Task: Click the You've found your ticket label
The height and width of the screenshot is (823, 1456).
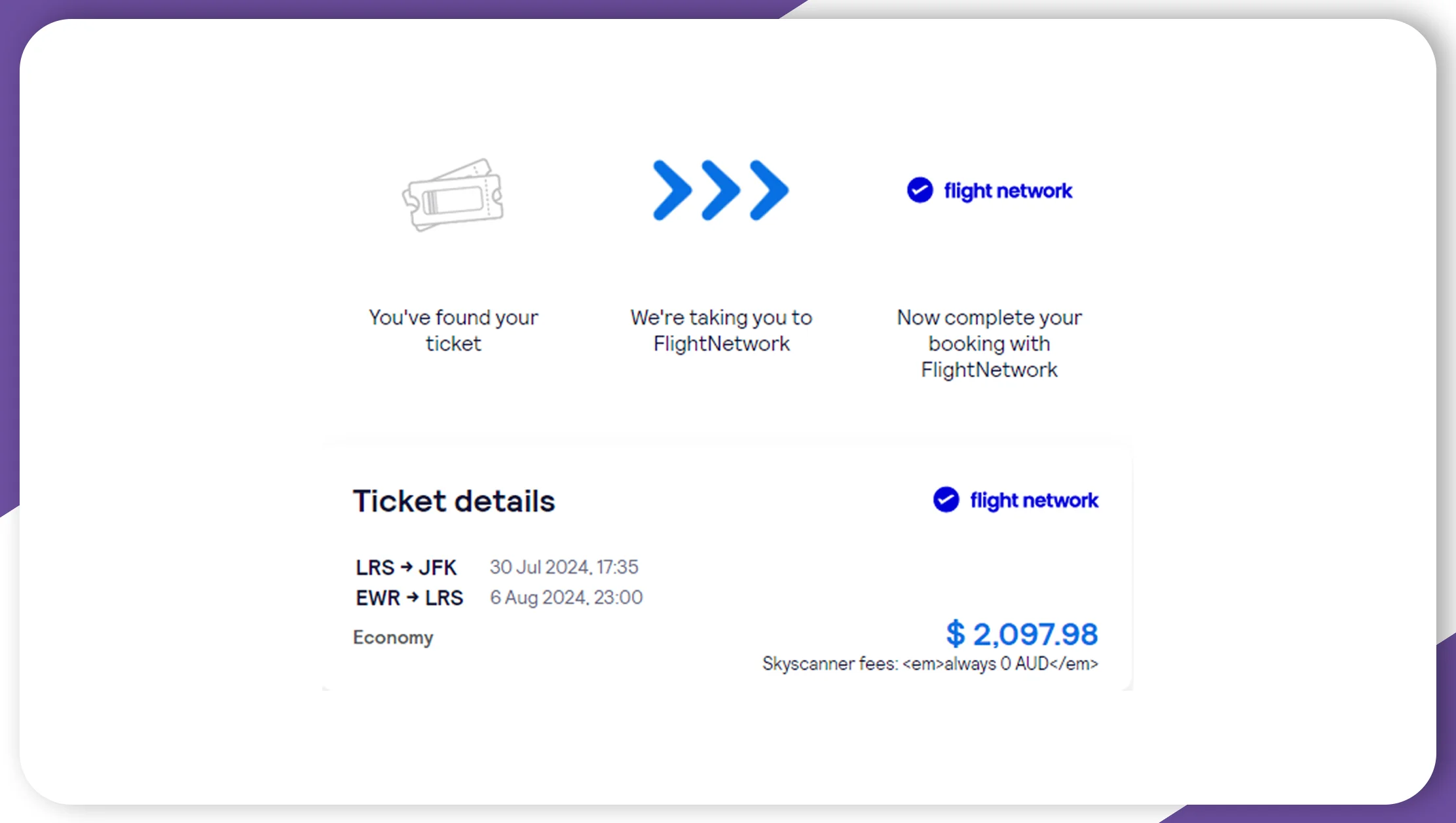Action: pos(453,330)
